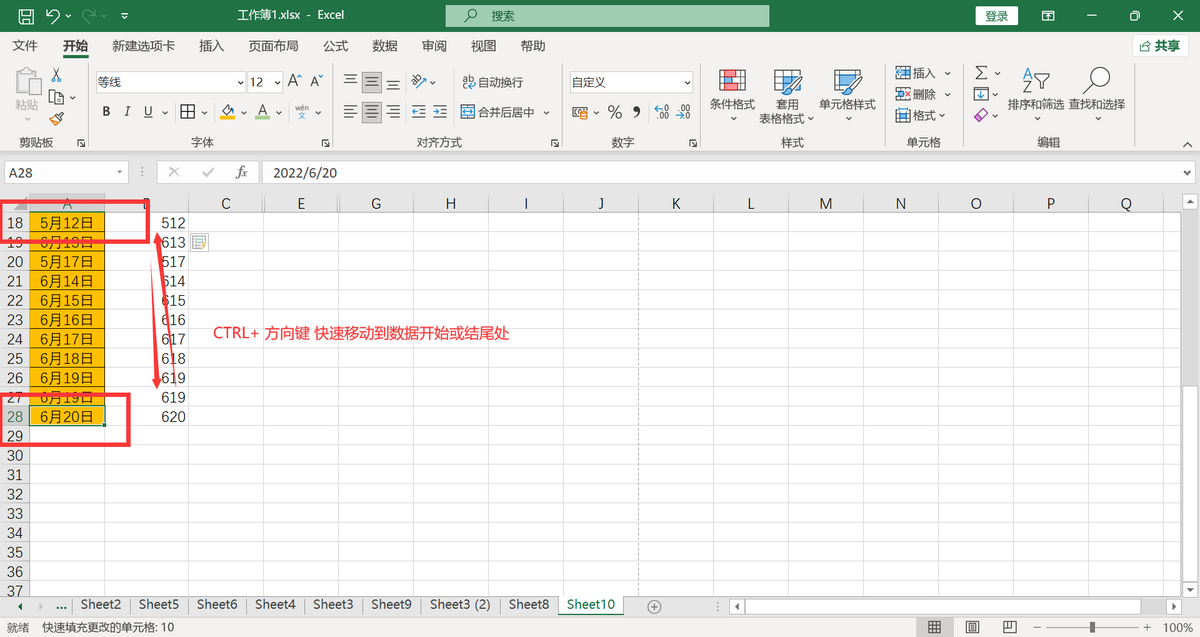Click the fill color bucket swatch

[x=228, y=112]
